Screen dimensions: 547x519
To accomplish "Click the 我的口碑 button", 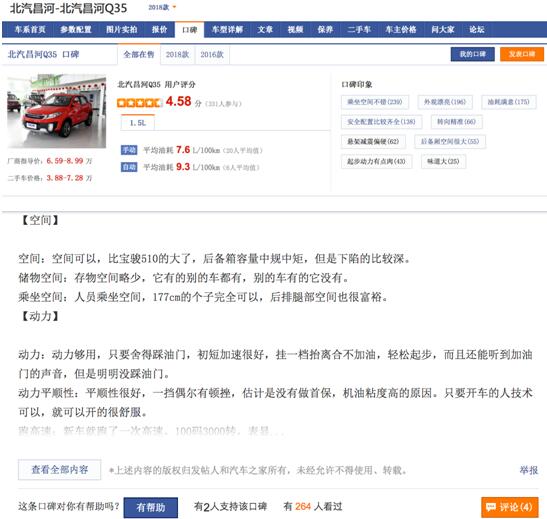I will 472,54.
